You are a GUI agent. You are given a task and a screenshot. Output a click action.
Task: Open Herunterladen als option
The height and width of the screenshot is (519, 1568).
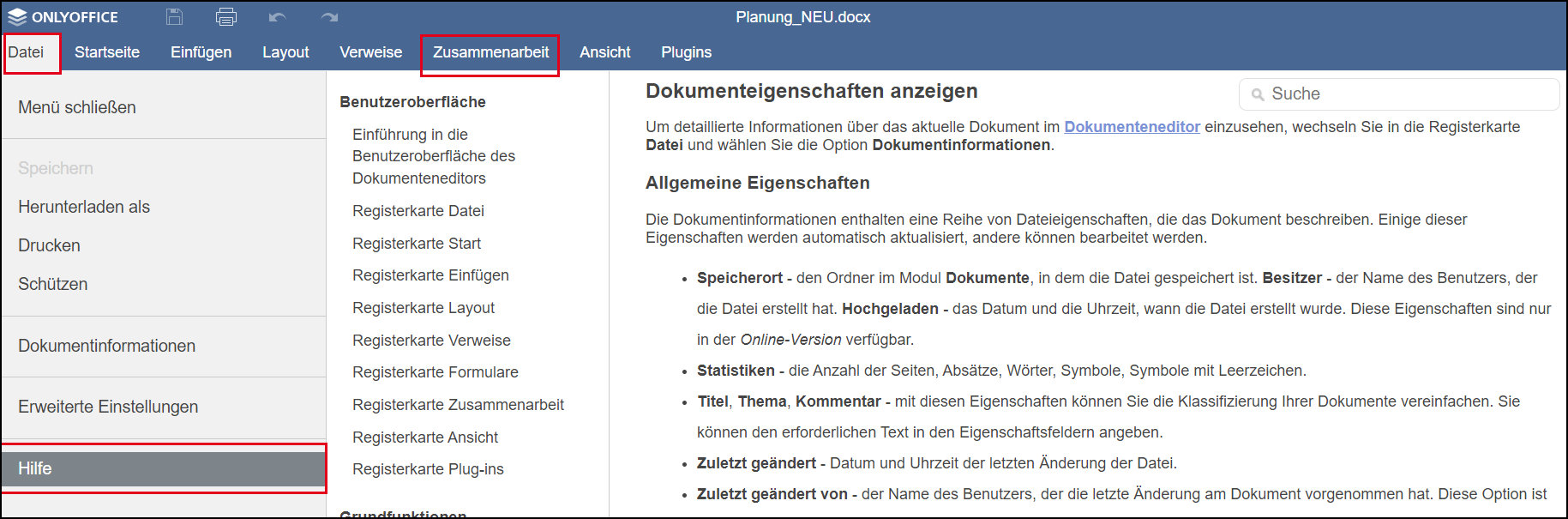(84, 207)
